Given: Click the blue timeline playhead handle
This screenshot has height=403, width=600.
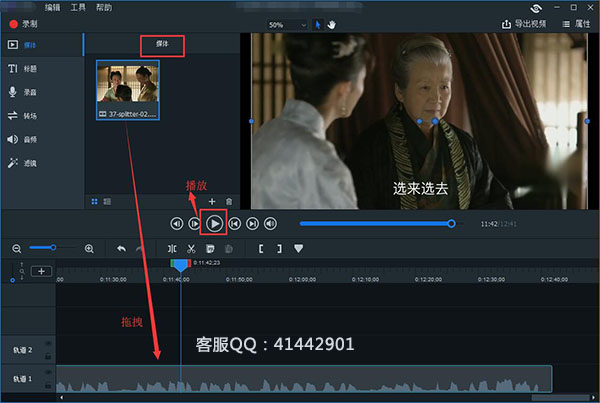Looking at the screenshot, I should (x=181, y=266).
